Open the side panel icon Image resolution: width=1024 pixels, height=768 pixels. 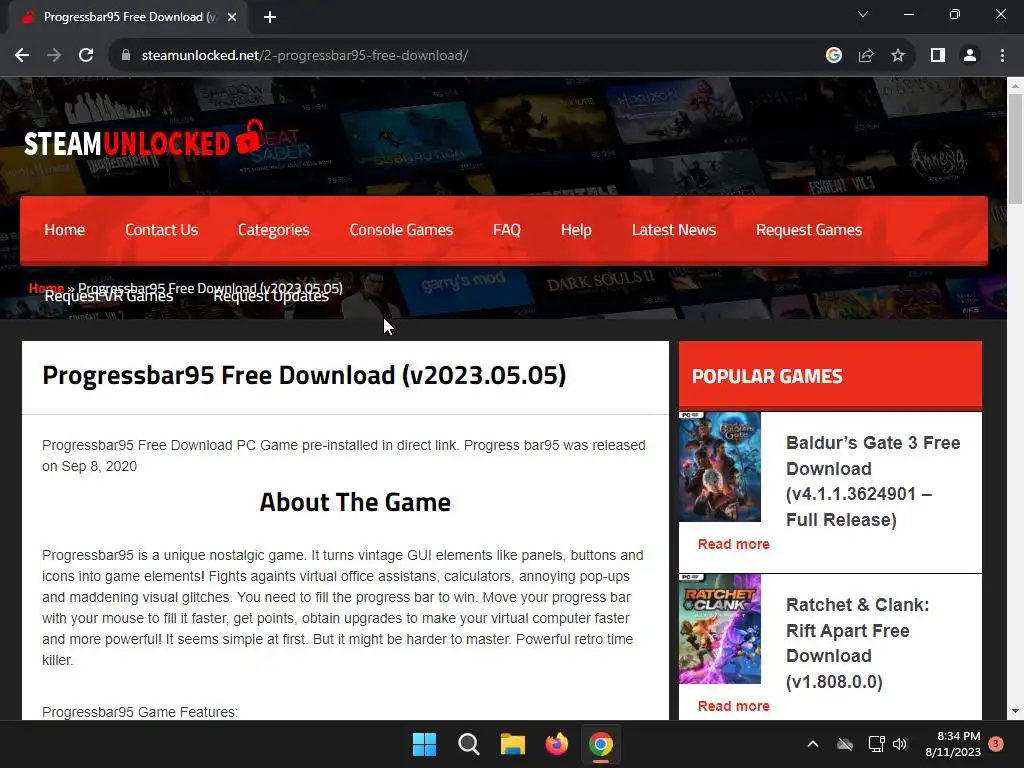[x=938, y=56]
